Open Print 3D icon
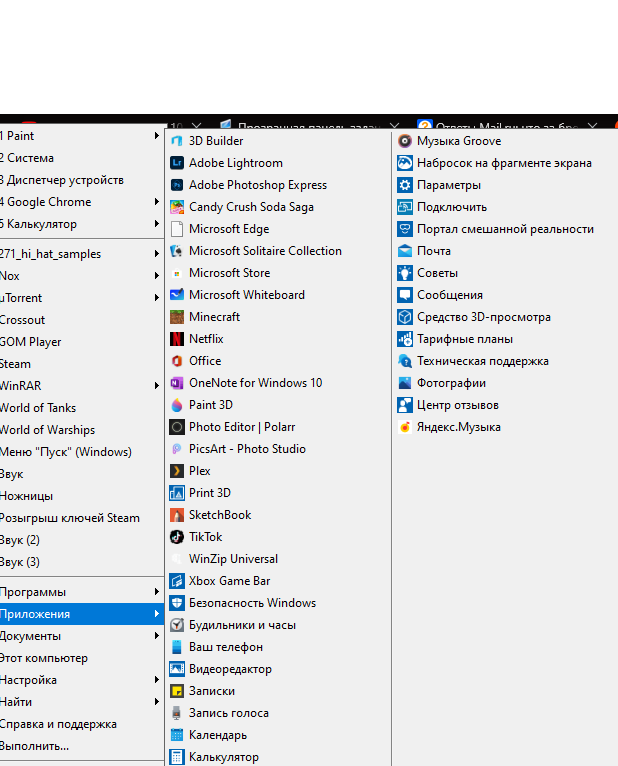The image size is (618, 766). click(176, 493)
